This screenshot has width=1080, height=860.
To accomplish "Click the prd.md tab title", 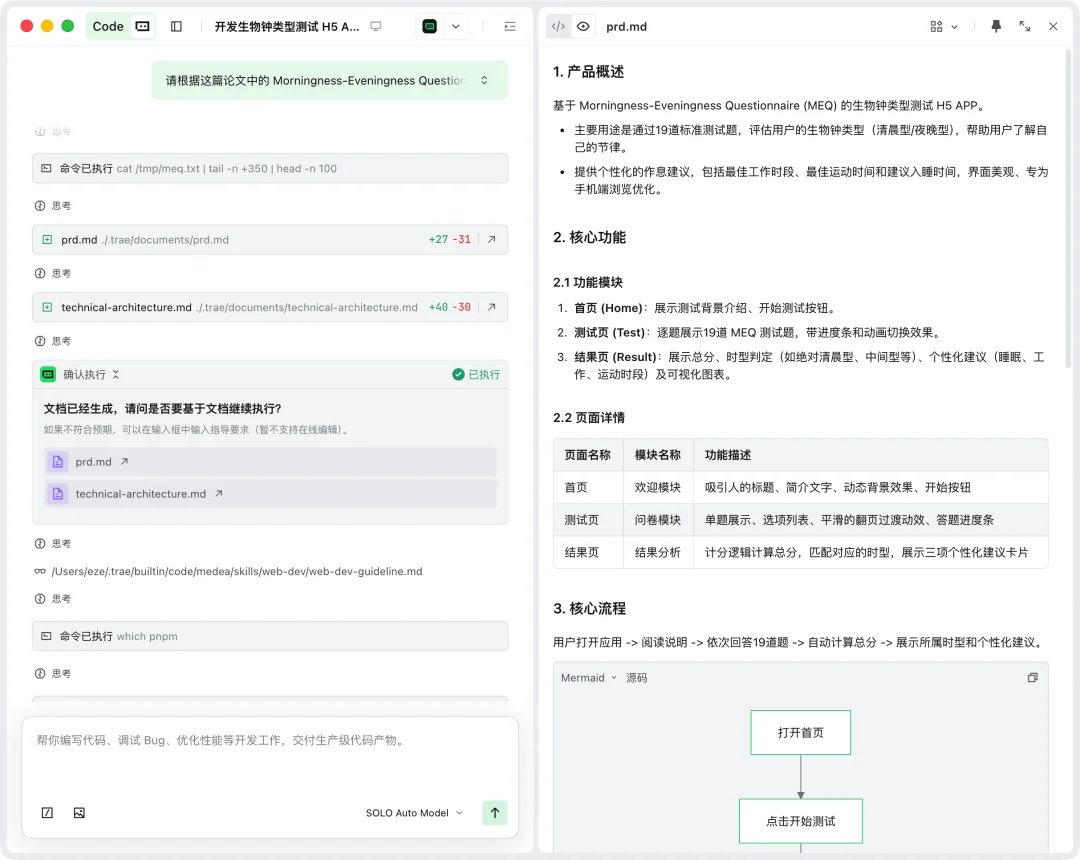I will tap(626, 26).
